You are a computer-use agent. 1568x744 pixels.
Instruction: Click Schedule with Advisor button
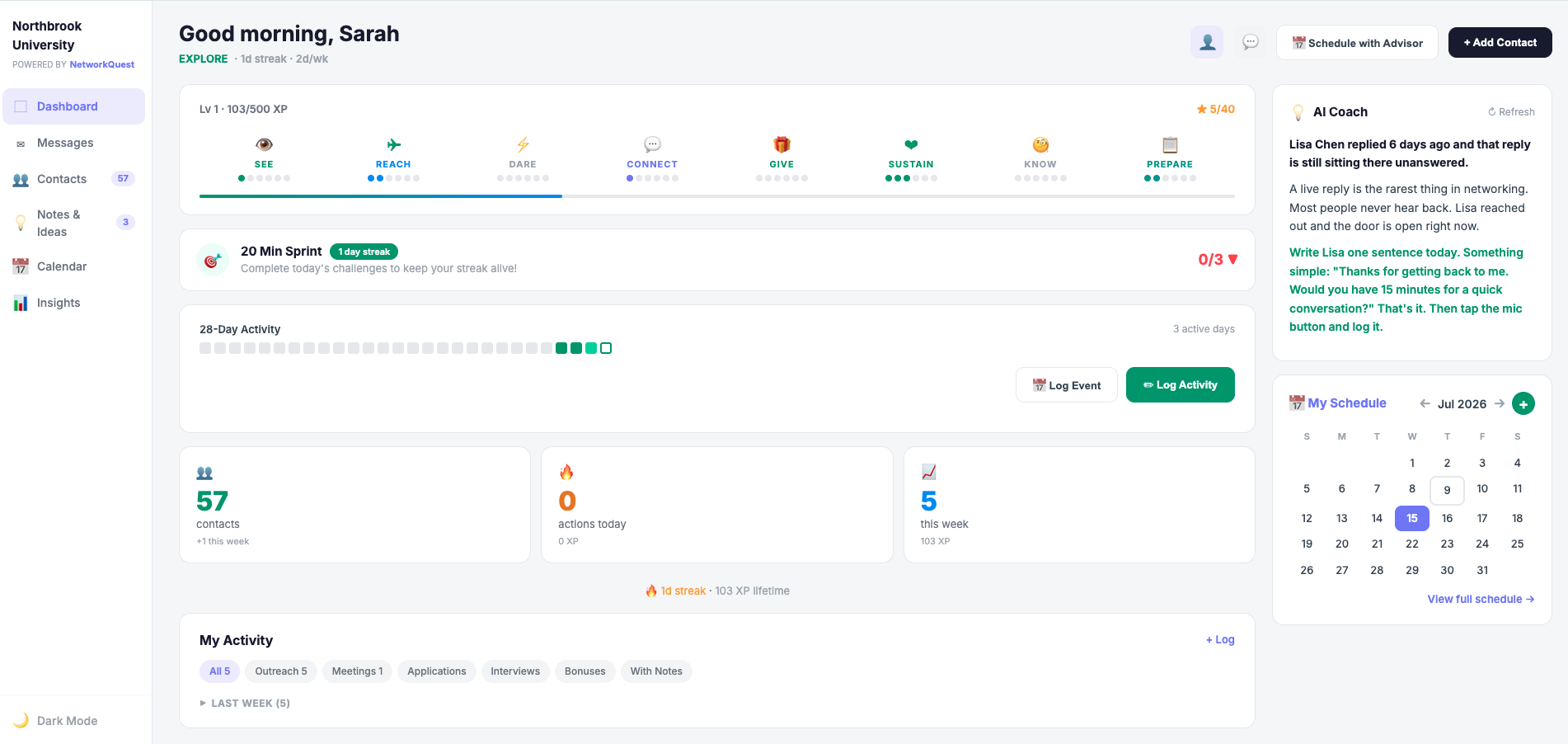pos(1357,43)
